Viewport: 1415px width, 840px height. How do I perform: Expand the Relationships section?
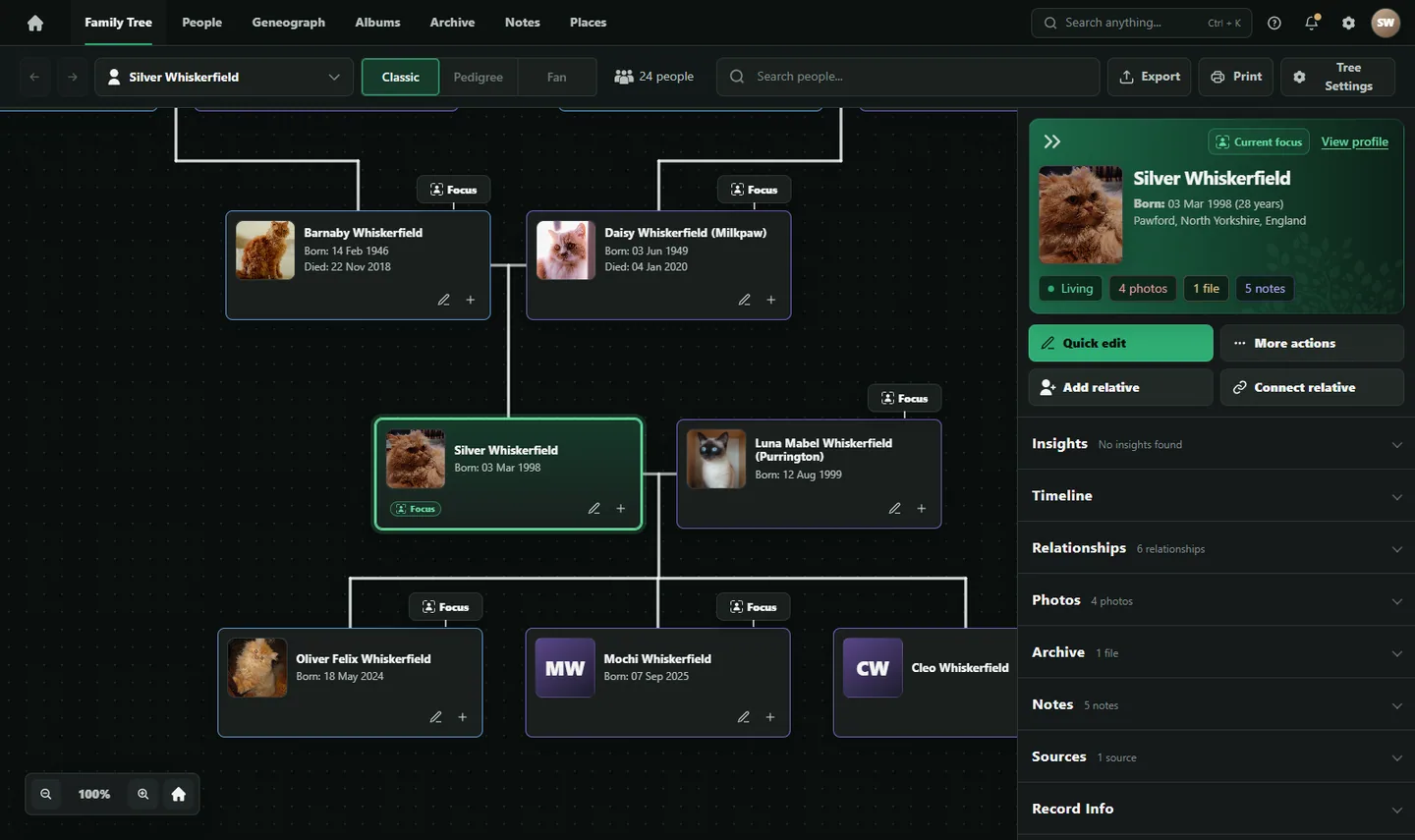[1216, 548]
